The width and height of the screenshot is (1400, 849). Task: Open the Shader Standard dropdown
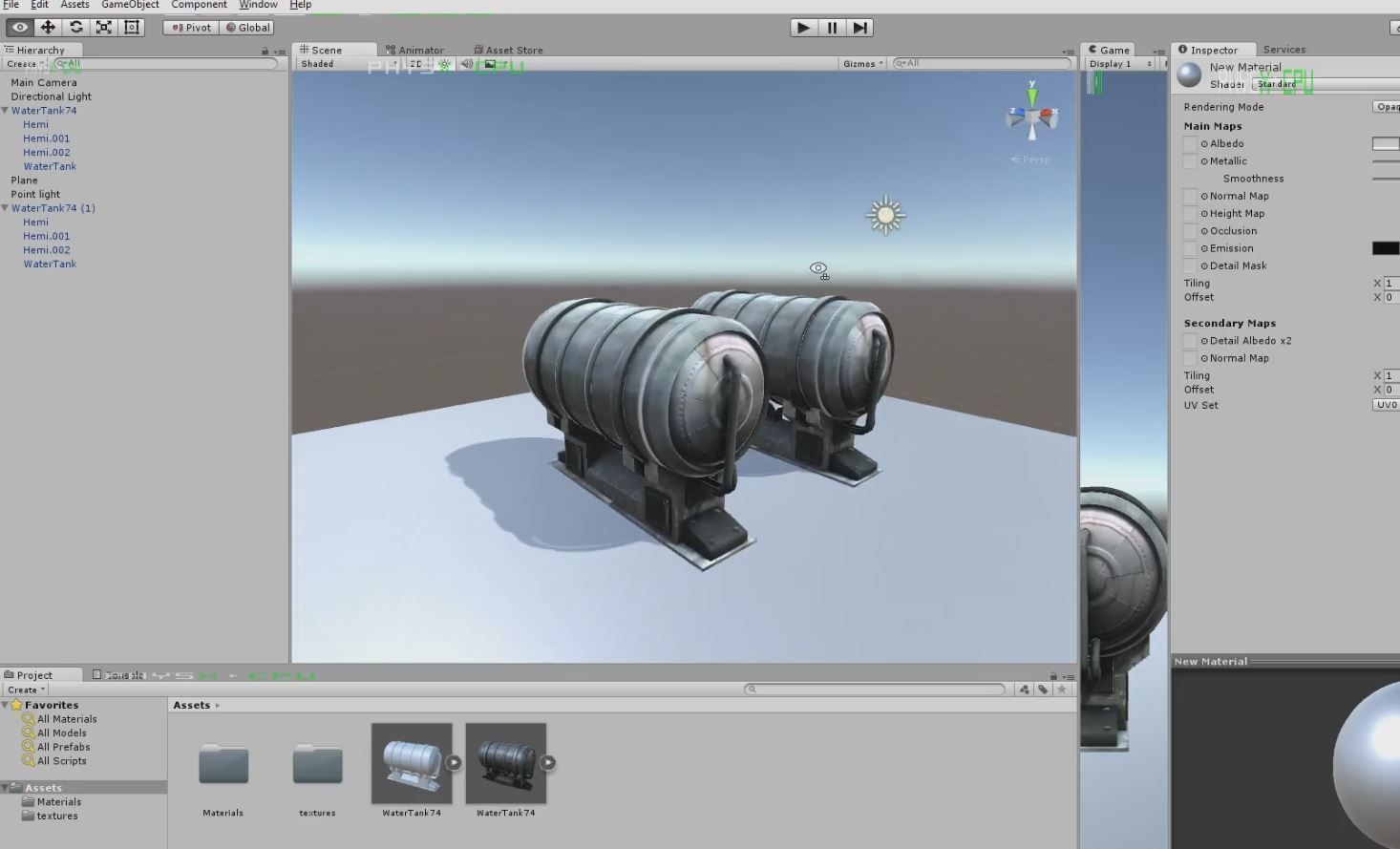1326,84
